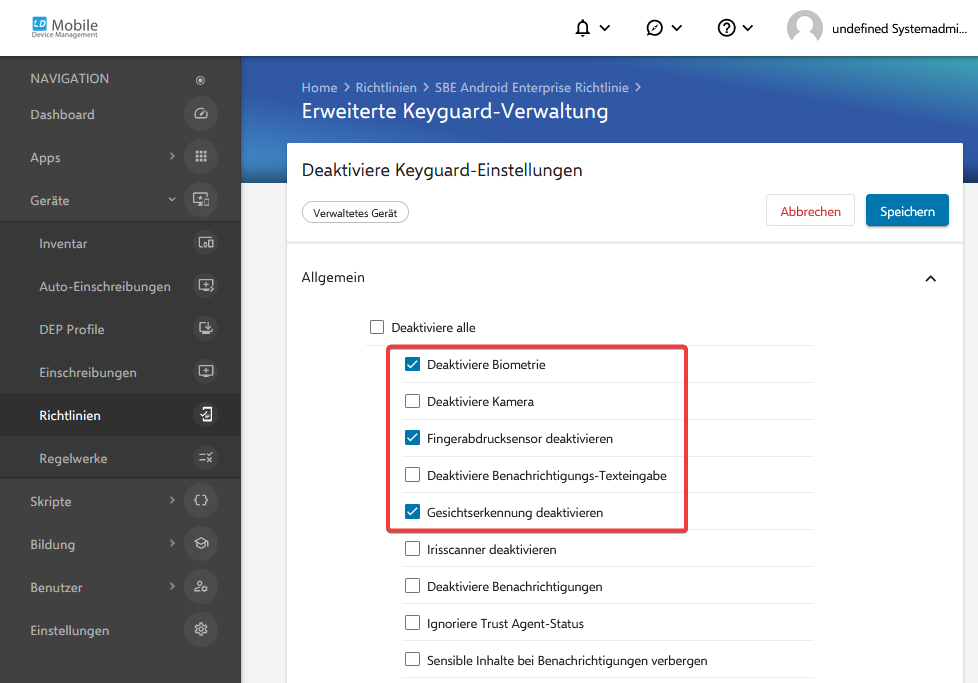This screenshot has width=978, height=683.
Task: Select DEP Profile in the sidebar
Action: tap(72, 330)
